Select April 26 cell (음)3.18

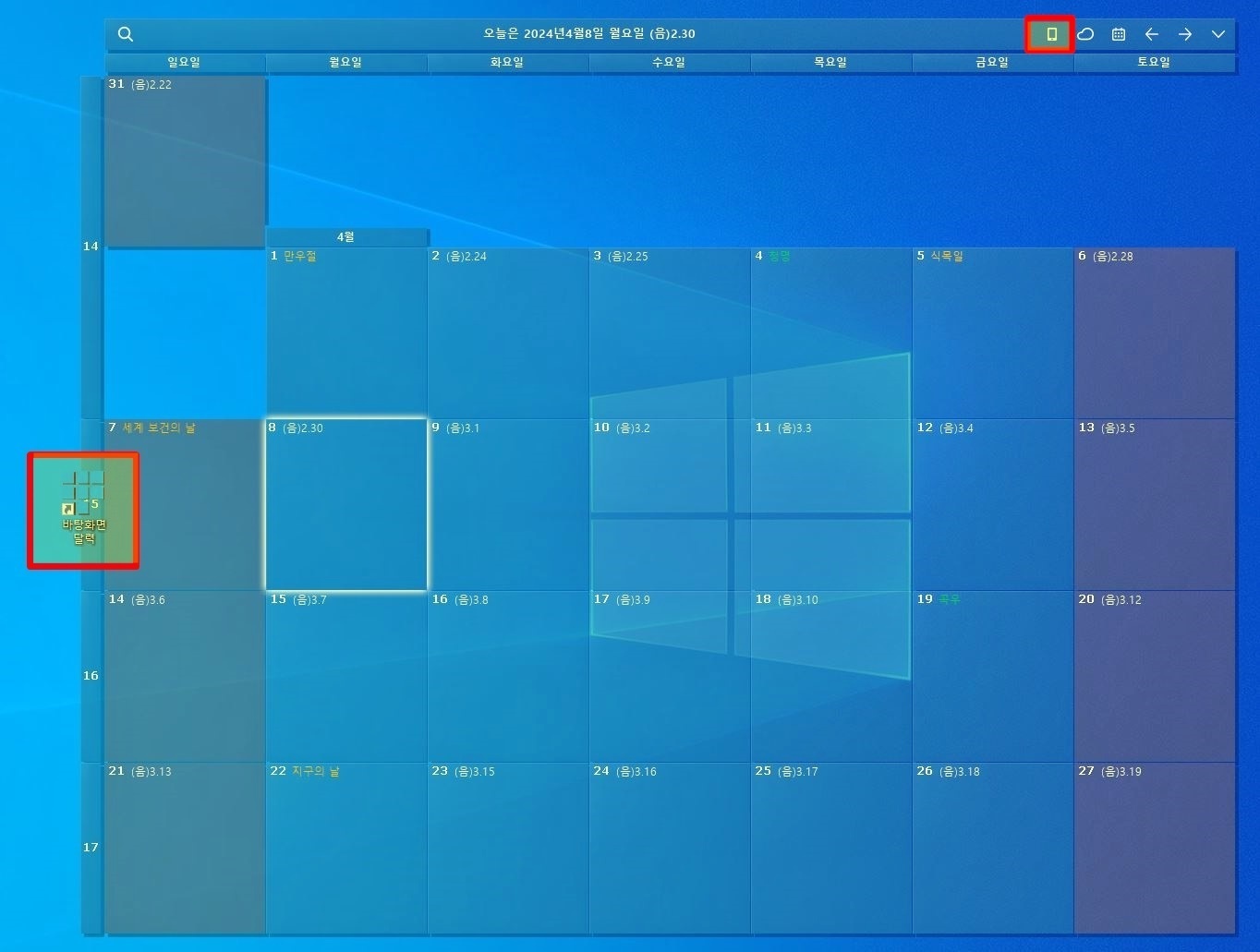click(x=993, y=849)
